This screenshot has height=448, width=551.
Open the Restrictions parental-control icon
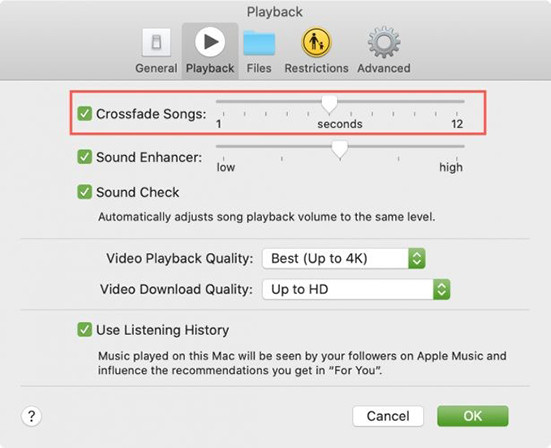coord(316,42)
